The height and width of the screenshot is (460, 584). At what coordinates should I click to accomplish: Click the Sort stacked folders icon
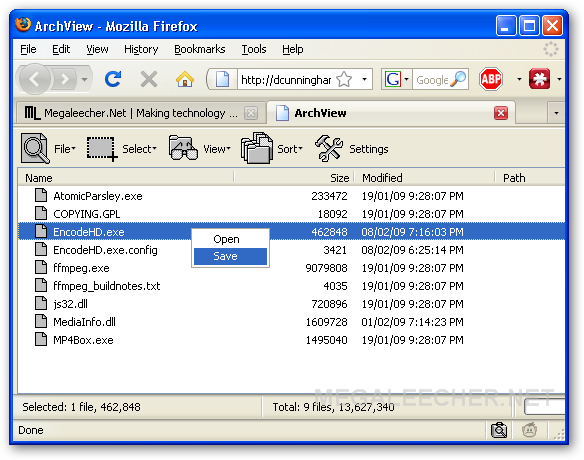pyautogui.click(x=257, y=148)
